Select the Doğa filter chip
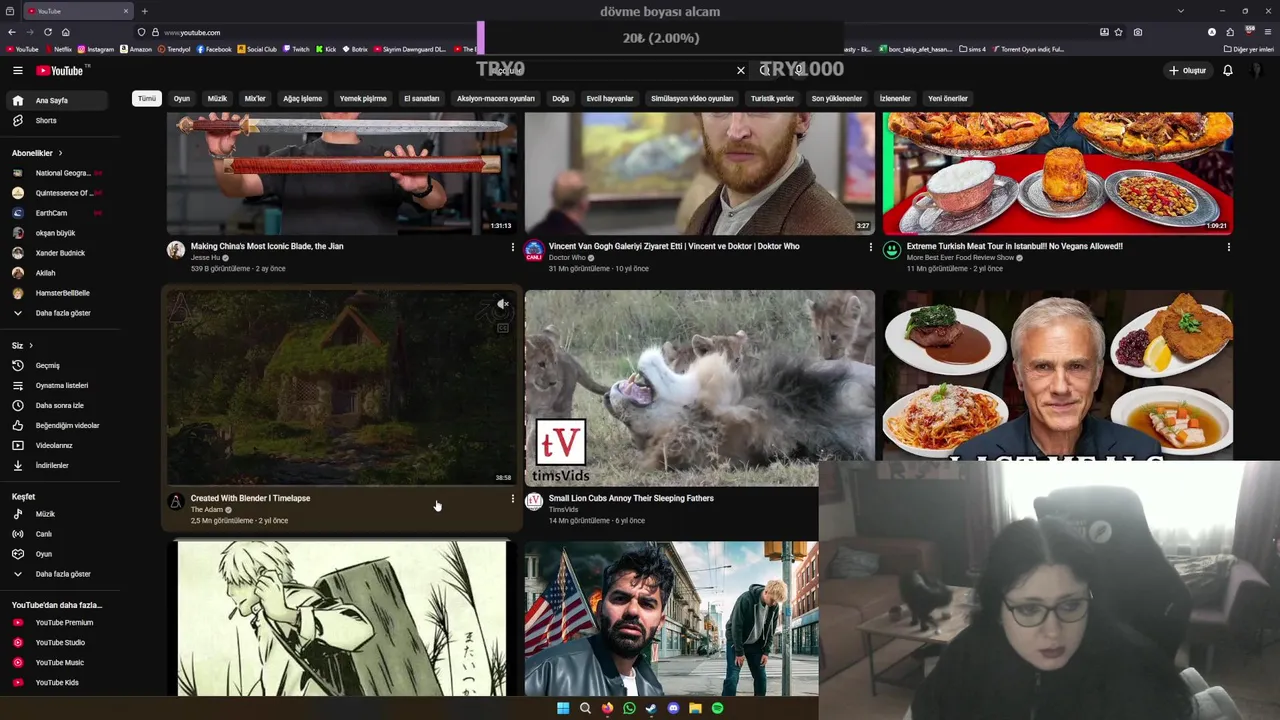The width and height of the screenshot is (1280, 720). tap(560, 99)
